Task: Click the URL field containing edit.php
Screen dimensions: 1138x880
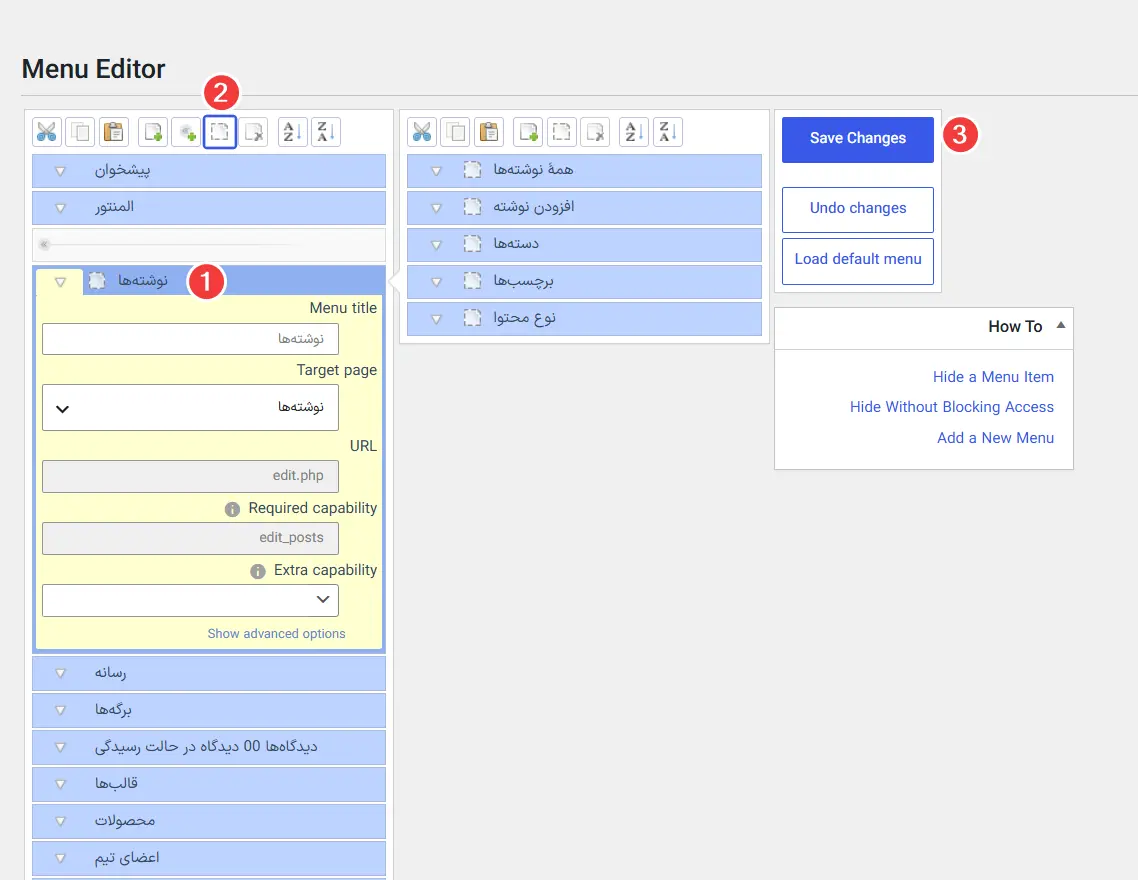Action: click(190, 476)
